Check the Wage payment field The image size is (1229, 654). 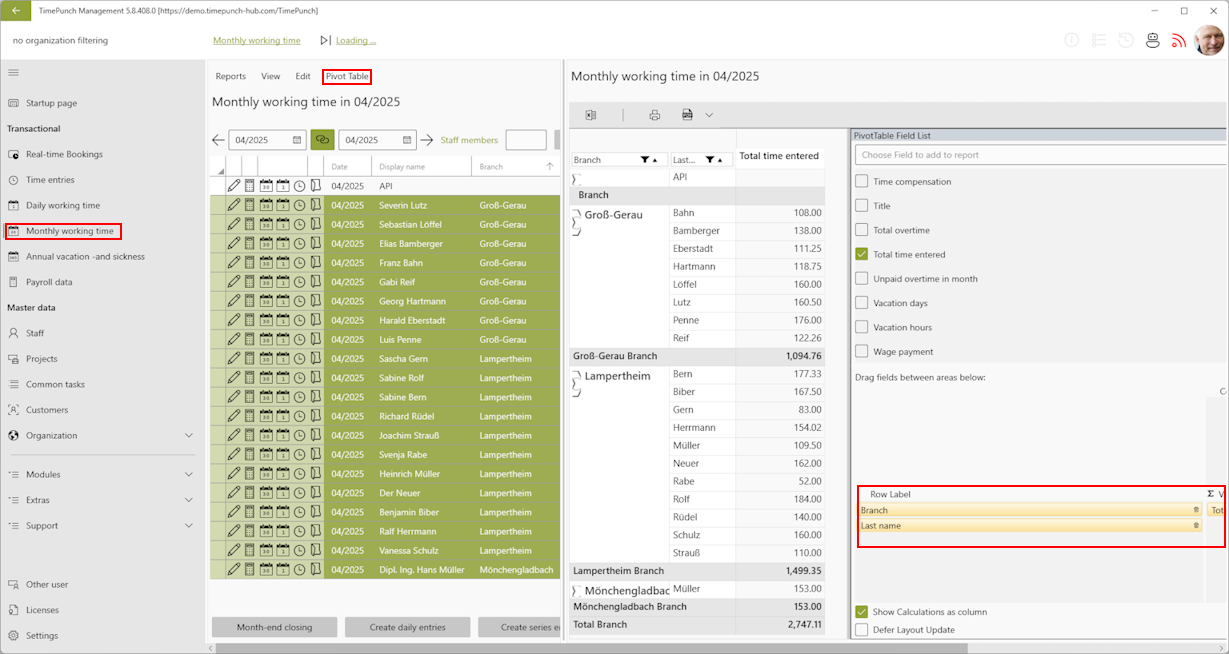[861, 351]
